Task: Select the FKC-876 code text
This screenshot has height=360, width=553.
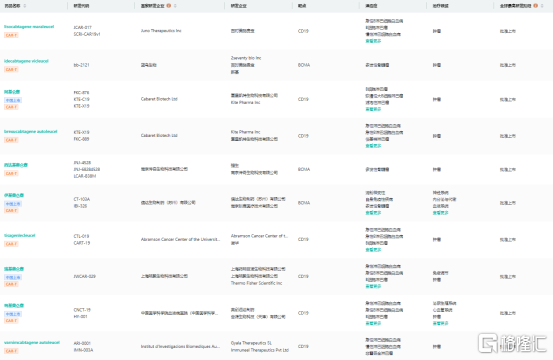Action: [81, 92]
